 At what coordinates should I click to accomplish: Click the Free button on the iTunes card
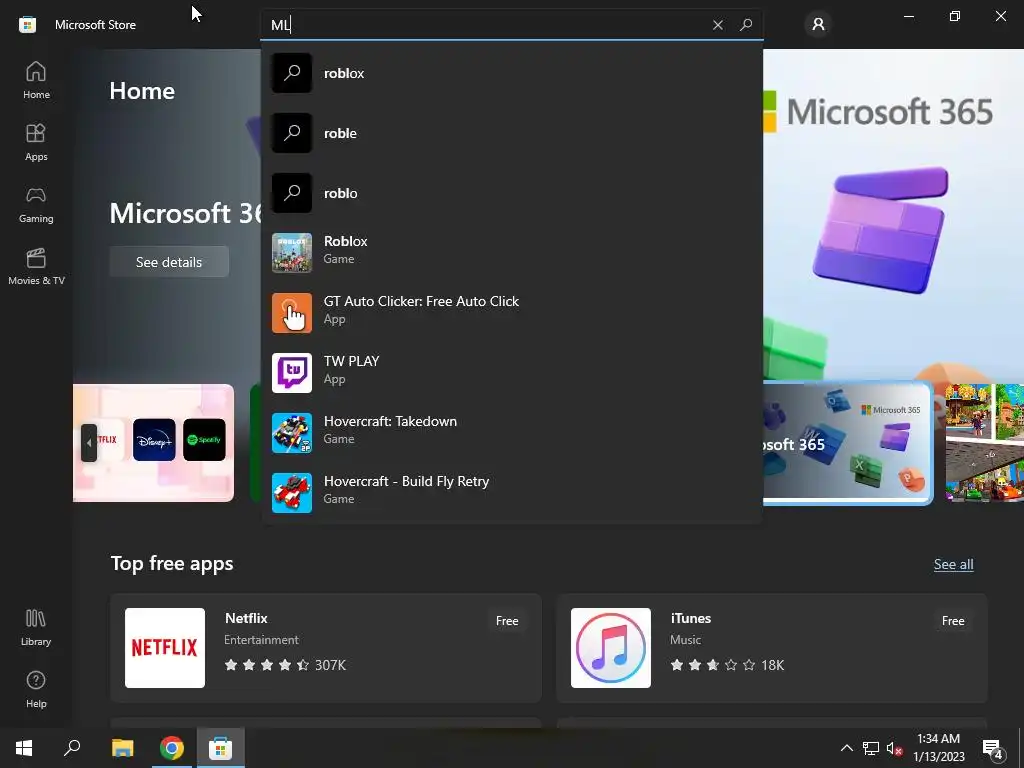[x=953, y=621]
